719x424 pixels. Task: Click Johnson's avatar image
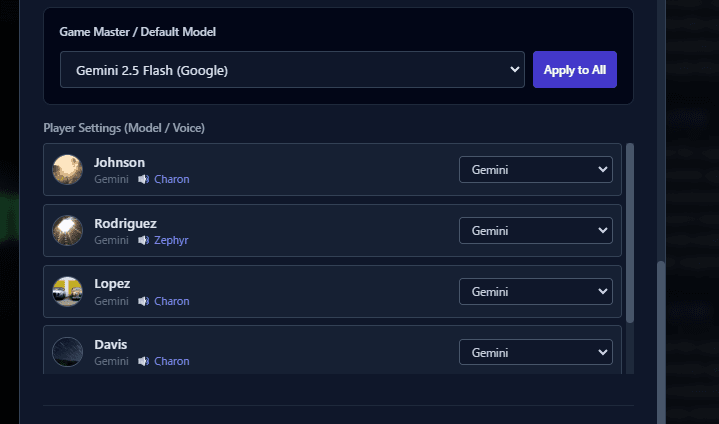[67, 170]
